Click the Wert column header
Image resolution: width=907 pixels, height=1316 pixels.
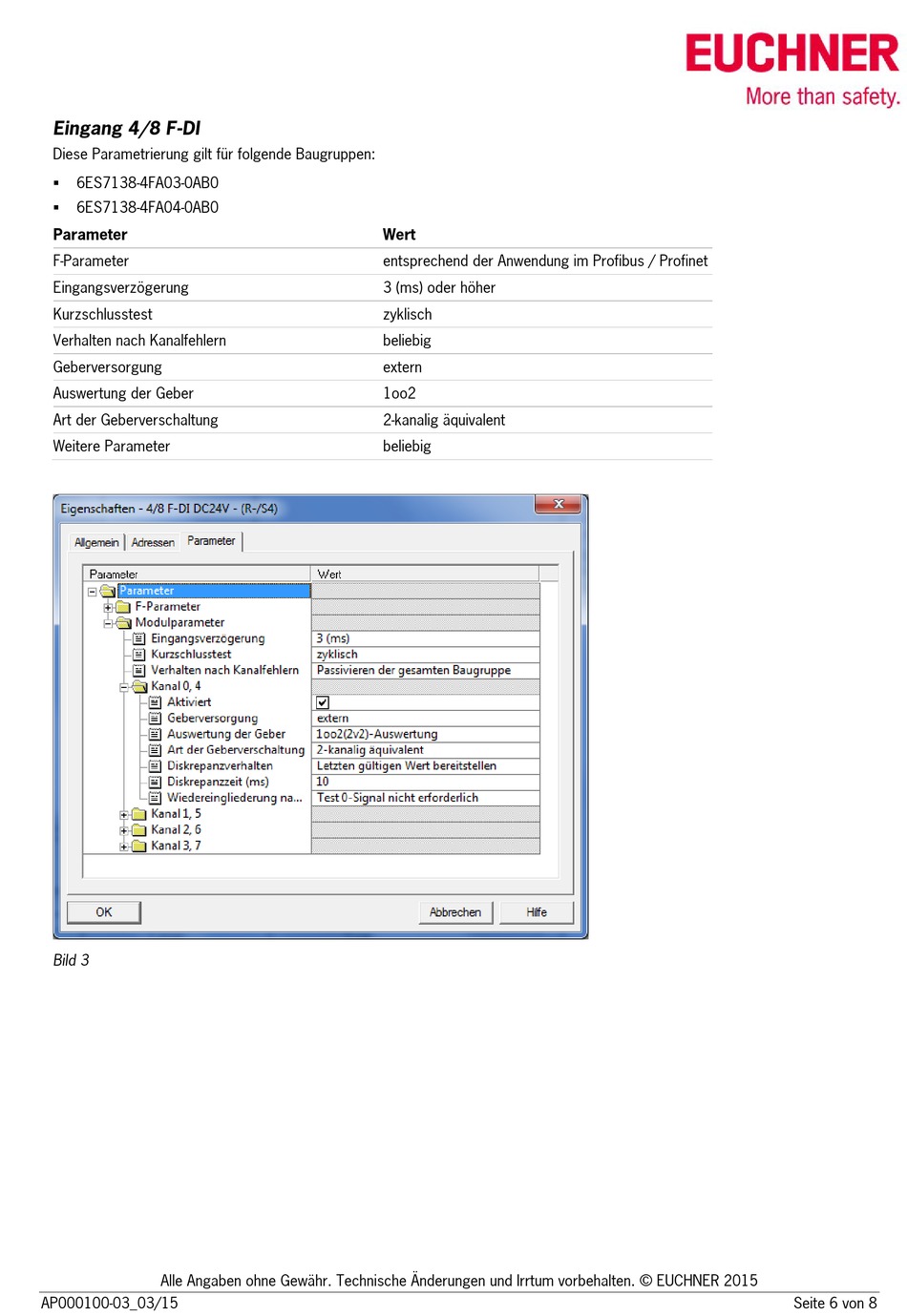click(x=426, y=574)
